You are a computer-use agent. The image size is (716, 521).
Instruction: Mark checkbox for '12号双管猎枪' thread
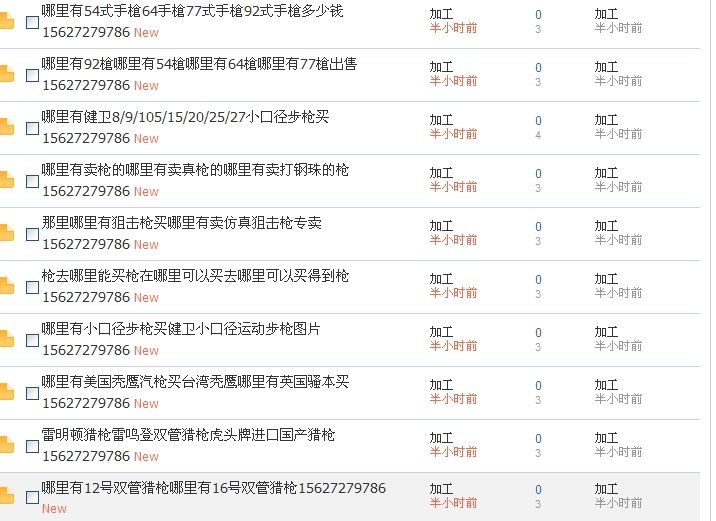[x=32, y=497]
